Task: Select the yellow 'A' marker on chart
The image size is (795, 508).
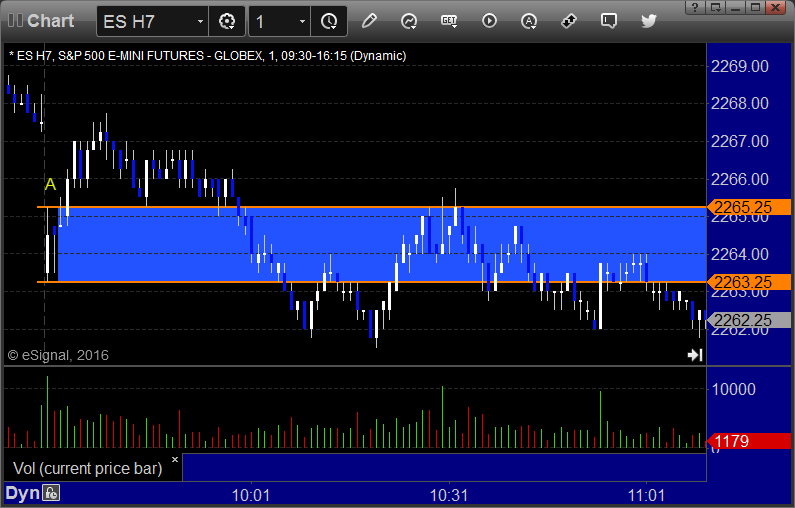Action: (x=50, y=184)
